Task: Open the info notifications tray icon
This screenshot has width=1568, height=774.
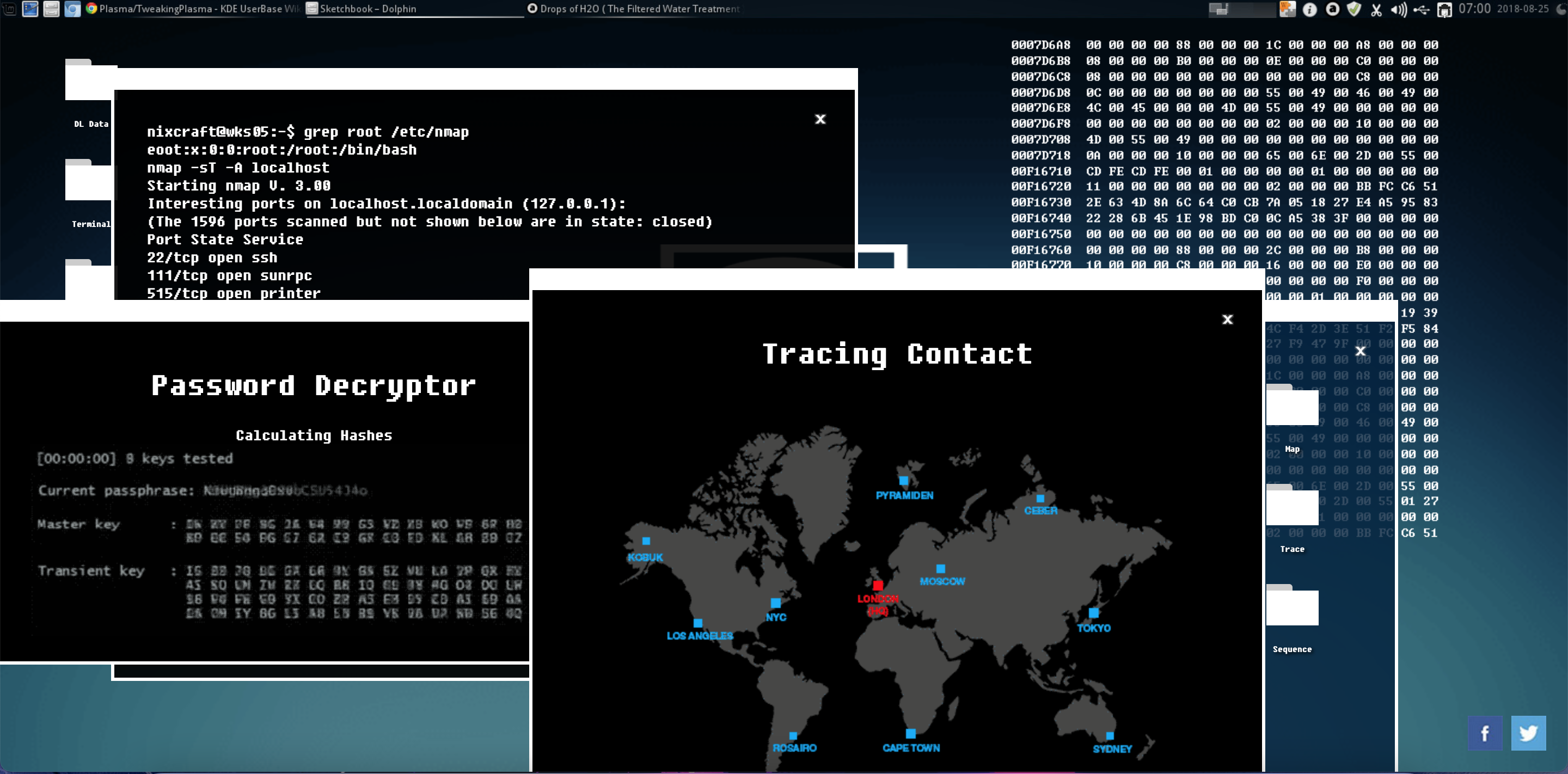Action: [x=1309, y=9]
